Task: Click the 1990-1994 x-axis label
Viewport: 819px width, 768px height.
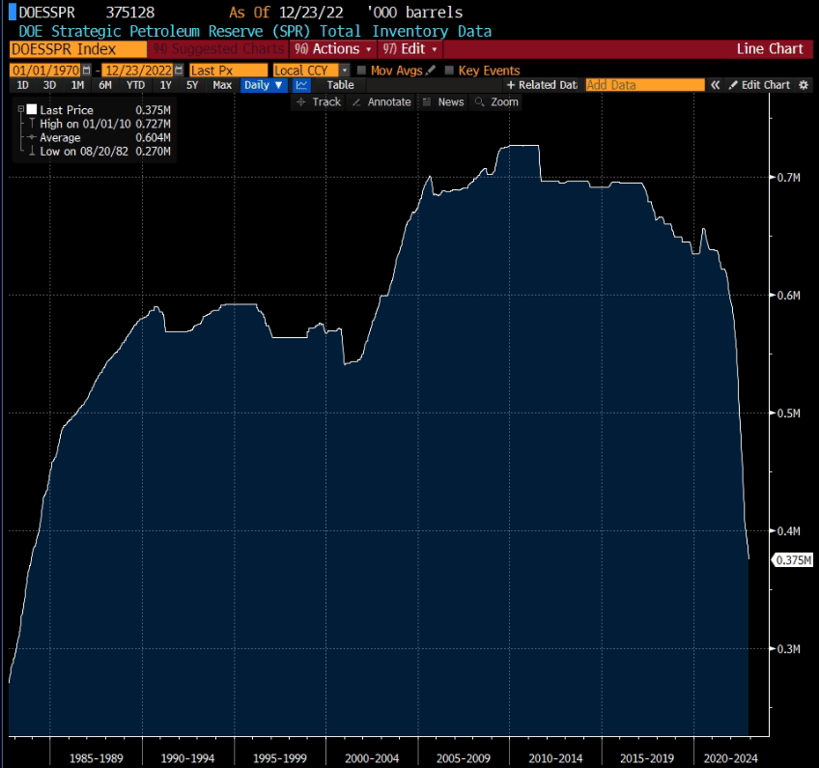Action: 188,758
